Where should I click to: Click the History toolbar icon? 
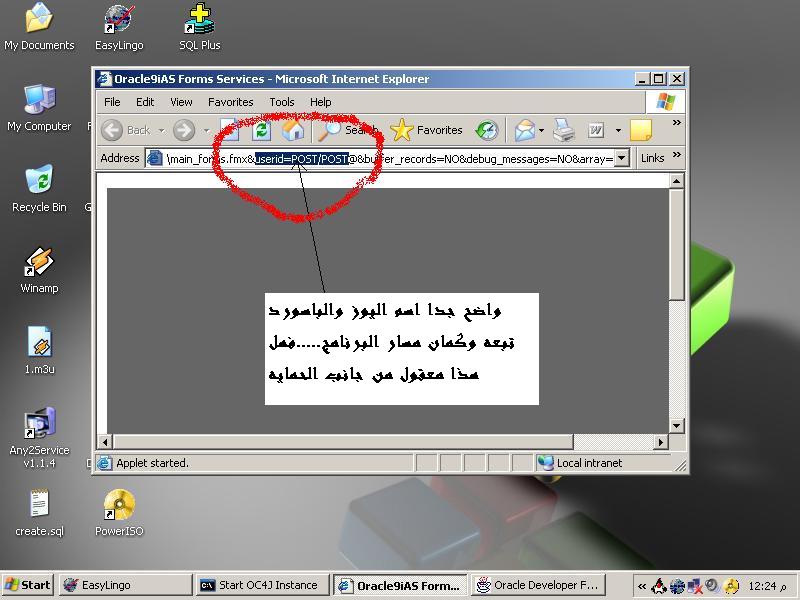point(487,130)
